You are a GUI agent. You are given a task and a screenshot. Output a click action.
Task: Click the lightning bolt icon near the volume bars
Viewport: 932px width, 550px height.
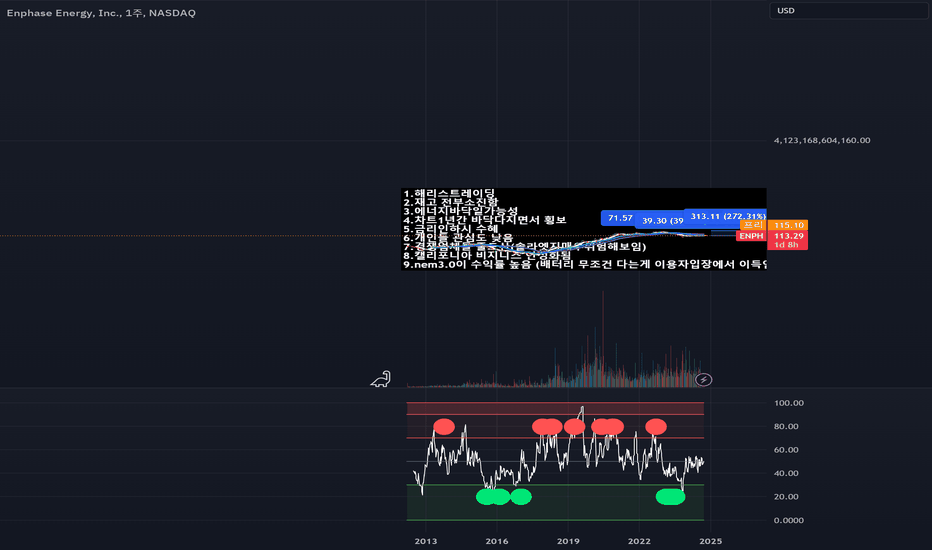point(704,379)
